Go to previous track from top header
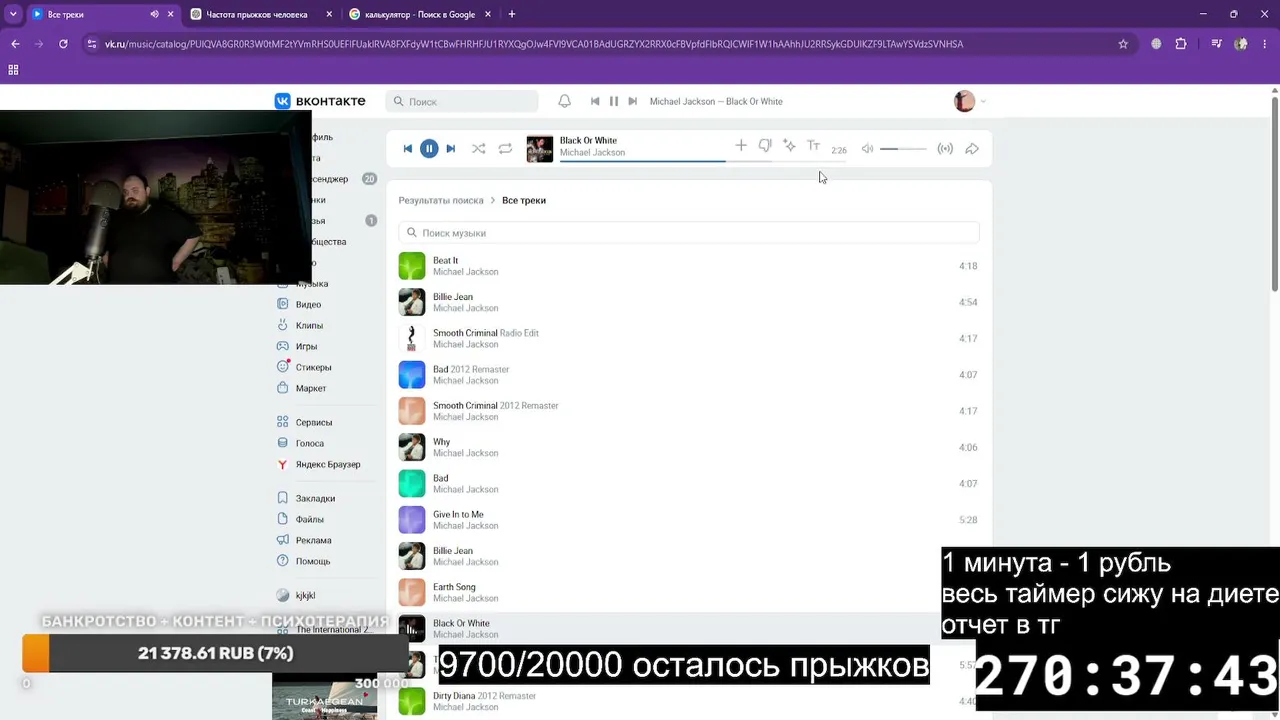 (595, 101)
